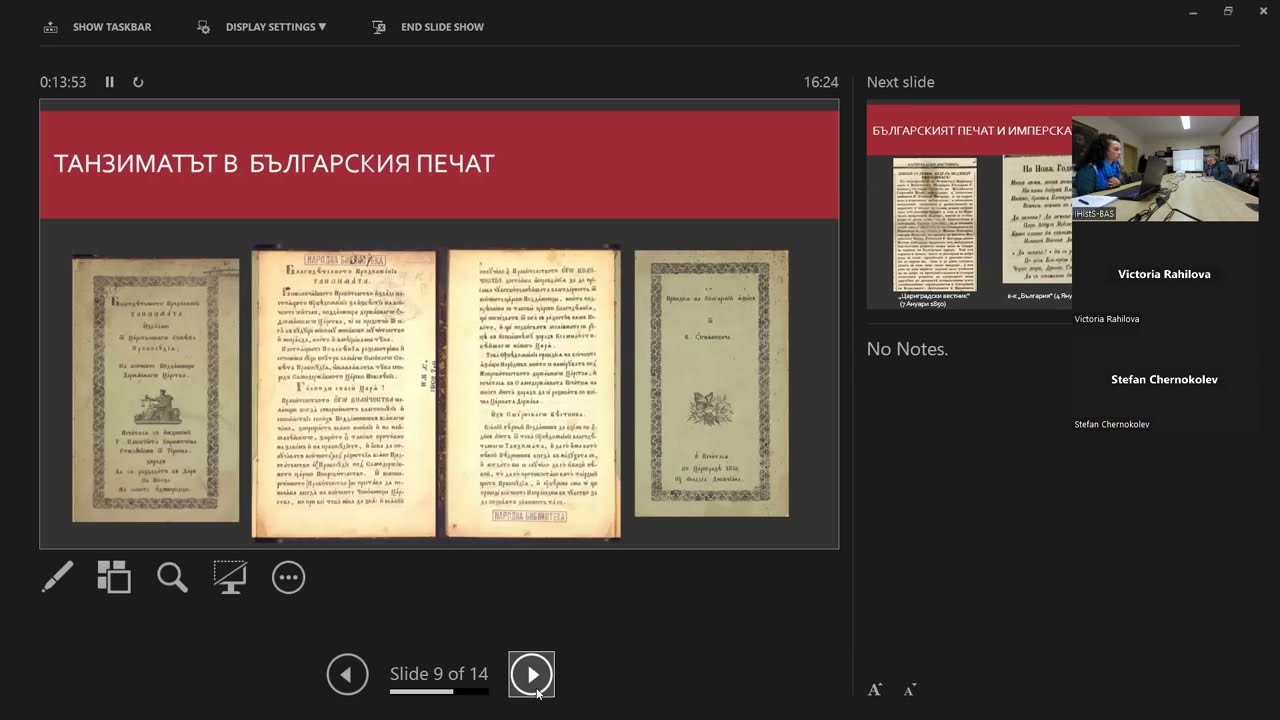
Task: Select Victoria Rahilova participant tile
Action: [x=1164, y=274]
